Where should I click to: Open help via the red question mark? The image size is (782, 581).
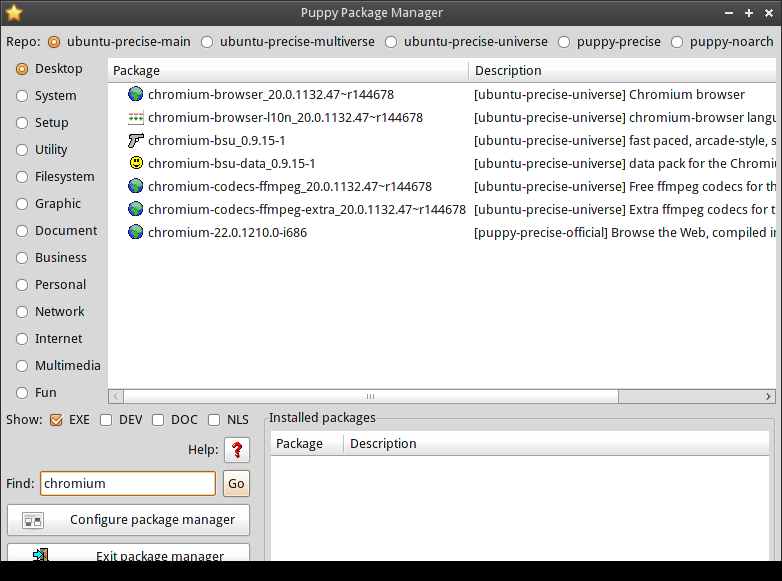[237, 450]
